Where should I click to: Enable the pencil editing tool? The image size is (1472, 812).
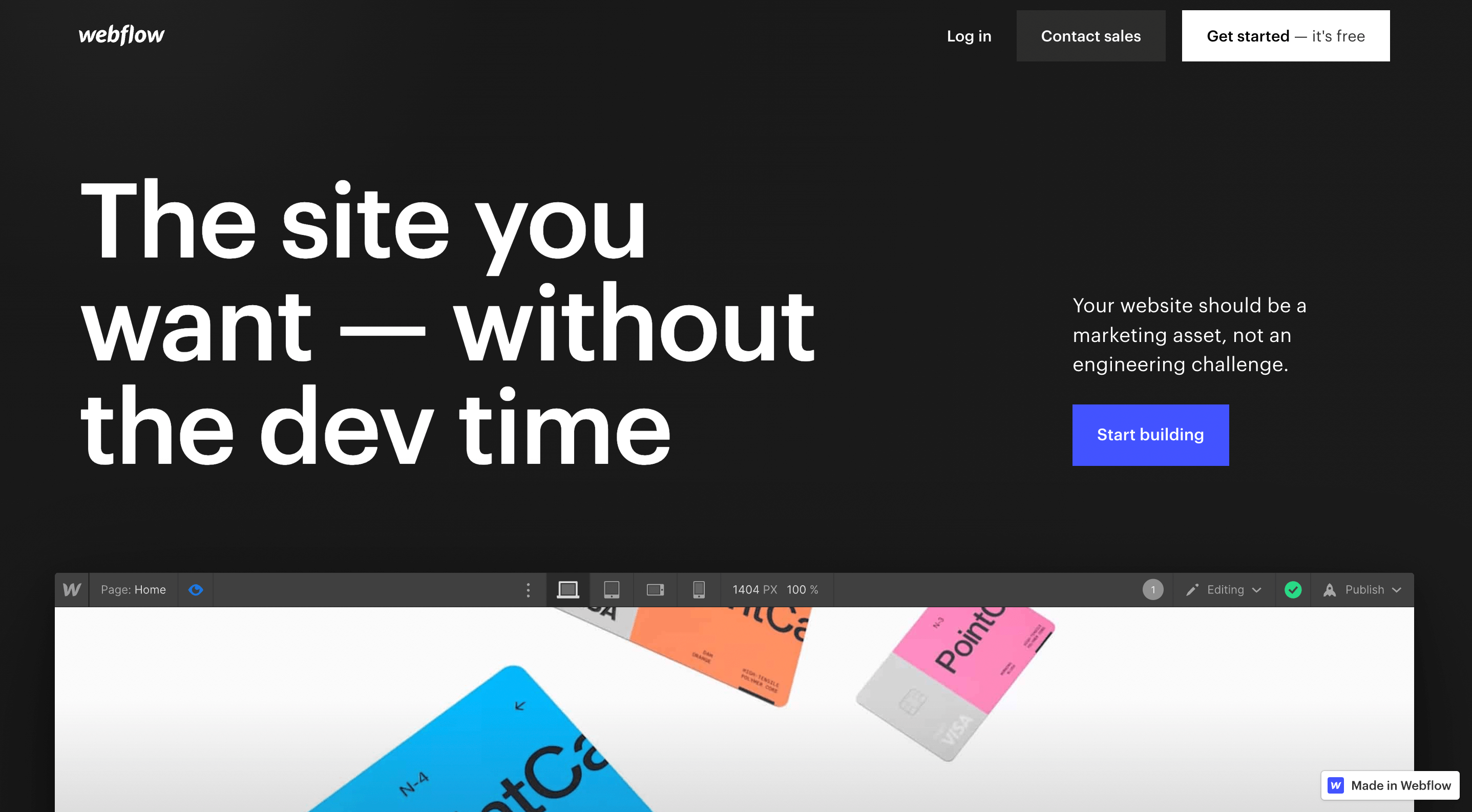tap(1192, 589)
